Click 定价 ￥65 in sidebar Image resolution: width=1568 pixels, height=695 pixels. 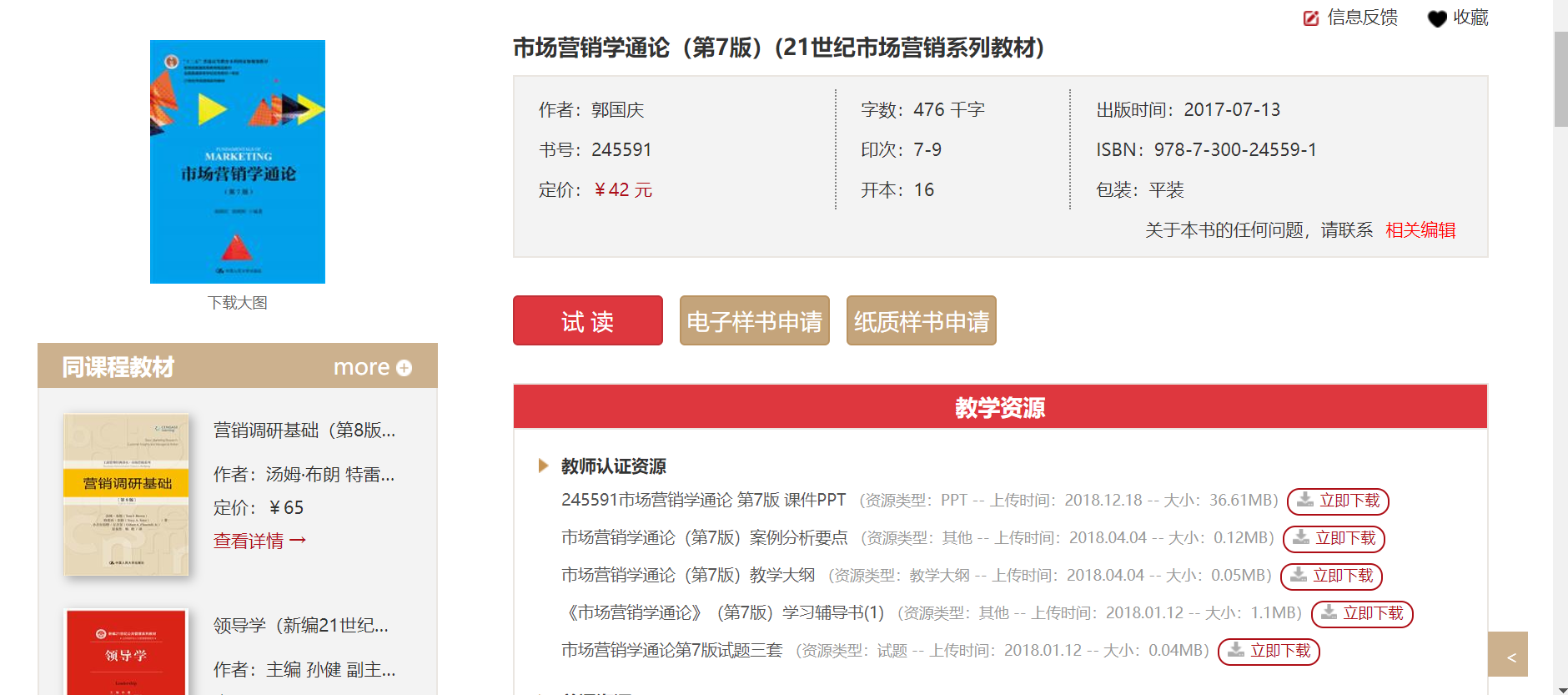[259, 507]
